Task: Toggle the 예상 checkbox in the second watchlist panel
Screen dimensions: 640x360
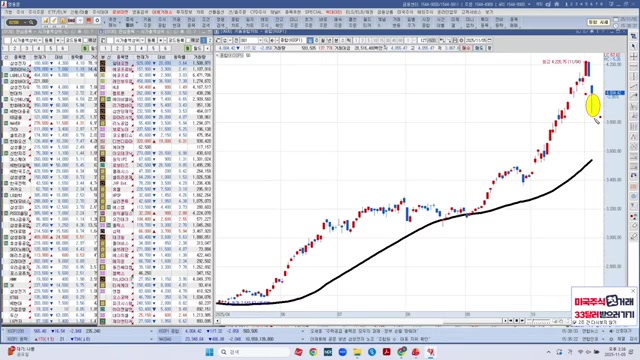Action: [x=189, y=40]
